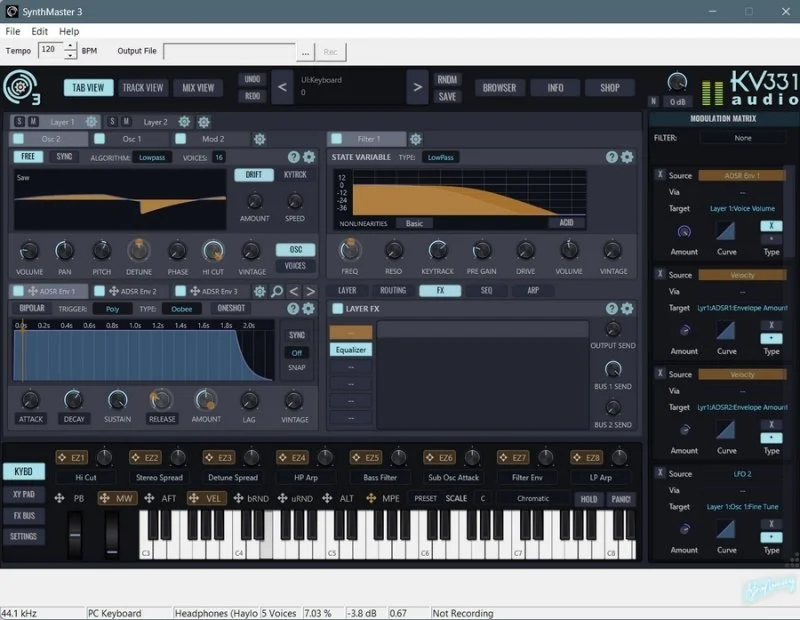Click the VEL modulation source icon
The width and height of the screenshot is (800, 620).
193,498
